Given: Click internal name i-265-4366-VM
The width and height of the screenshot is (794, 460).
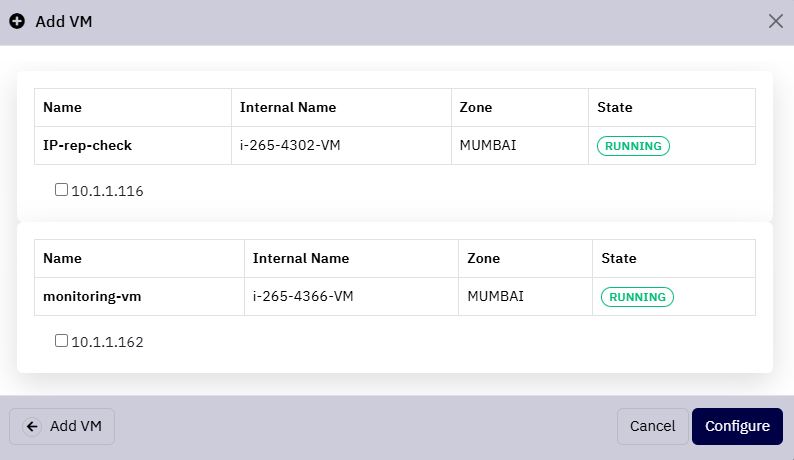Looking at the screenshot, I should (303, 296).
